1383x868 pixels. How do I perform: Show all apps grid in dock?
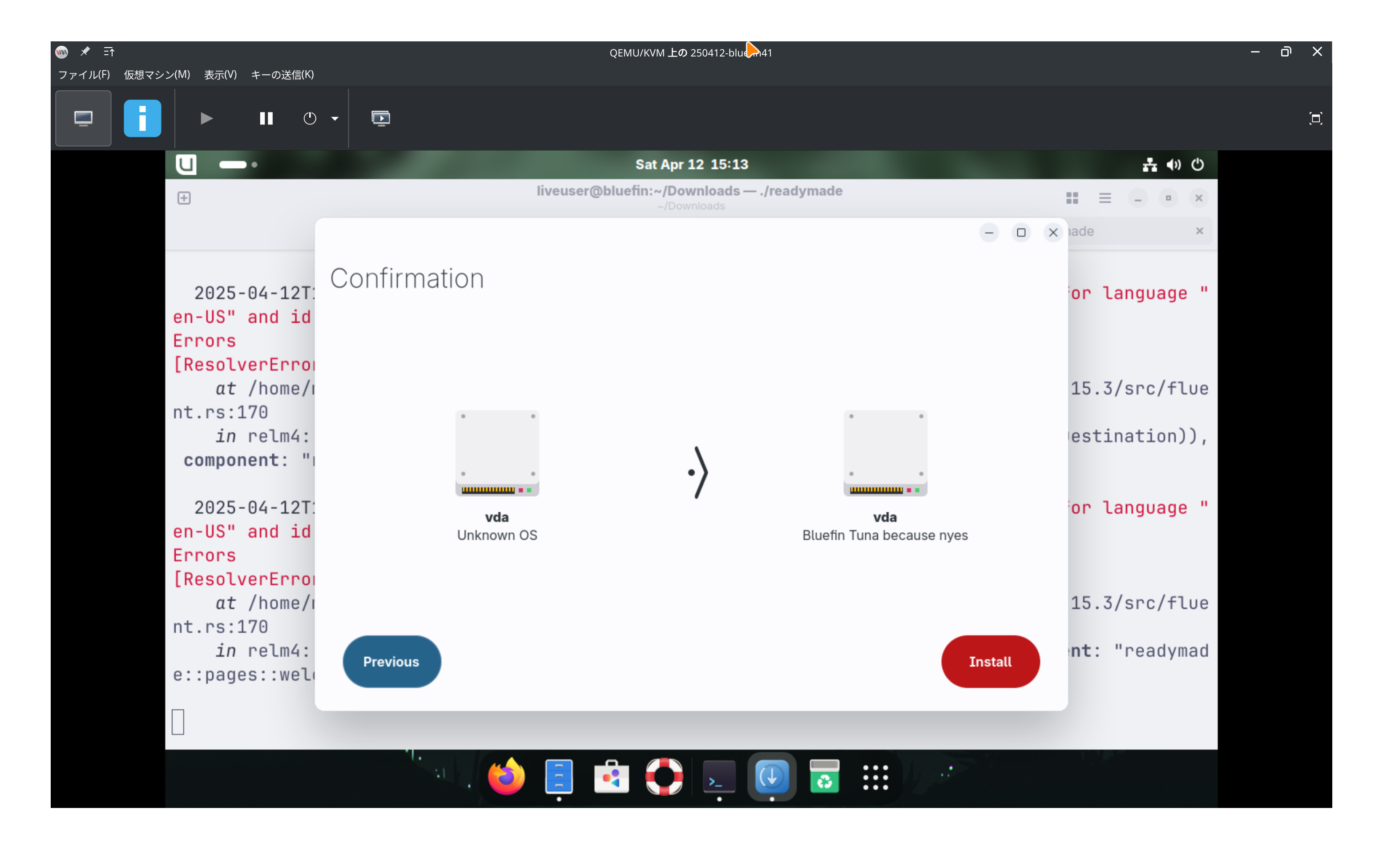pyautogui.click(x=875, y=777)
